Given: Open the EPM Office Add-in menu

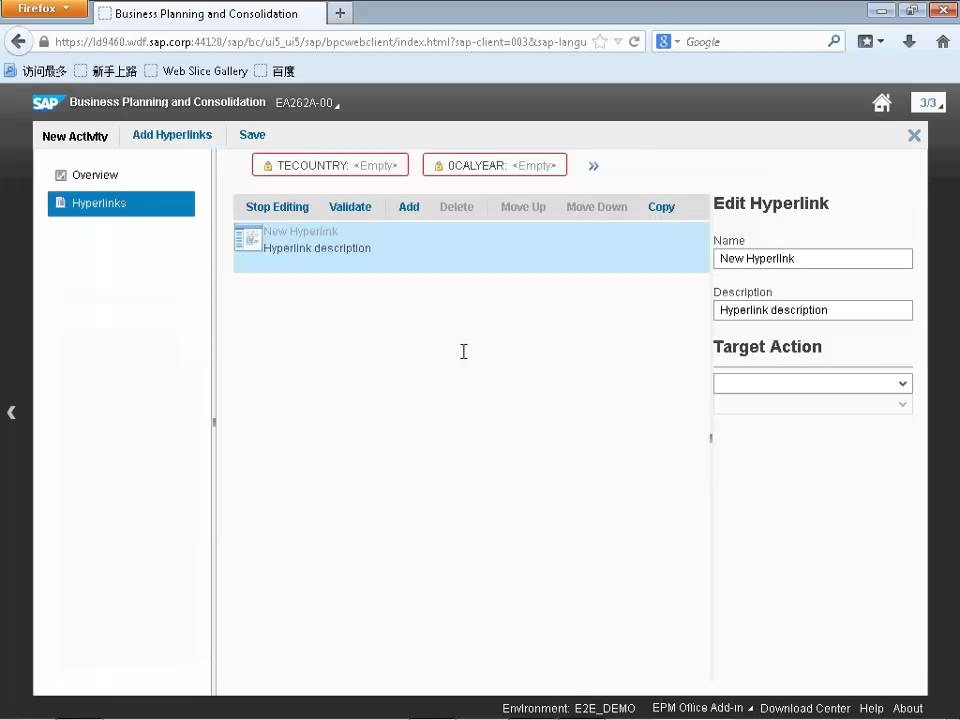Looking at the screenshot, I should (702, 708).
